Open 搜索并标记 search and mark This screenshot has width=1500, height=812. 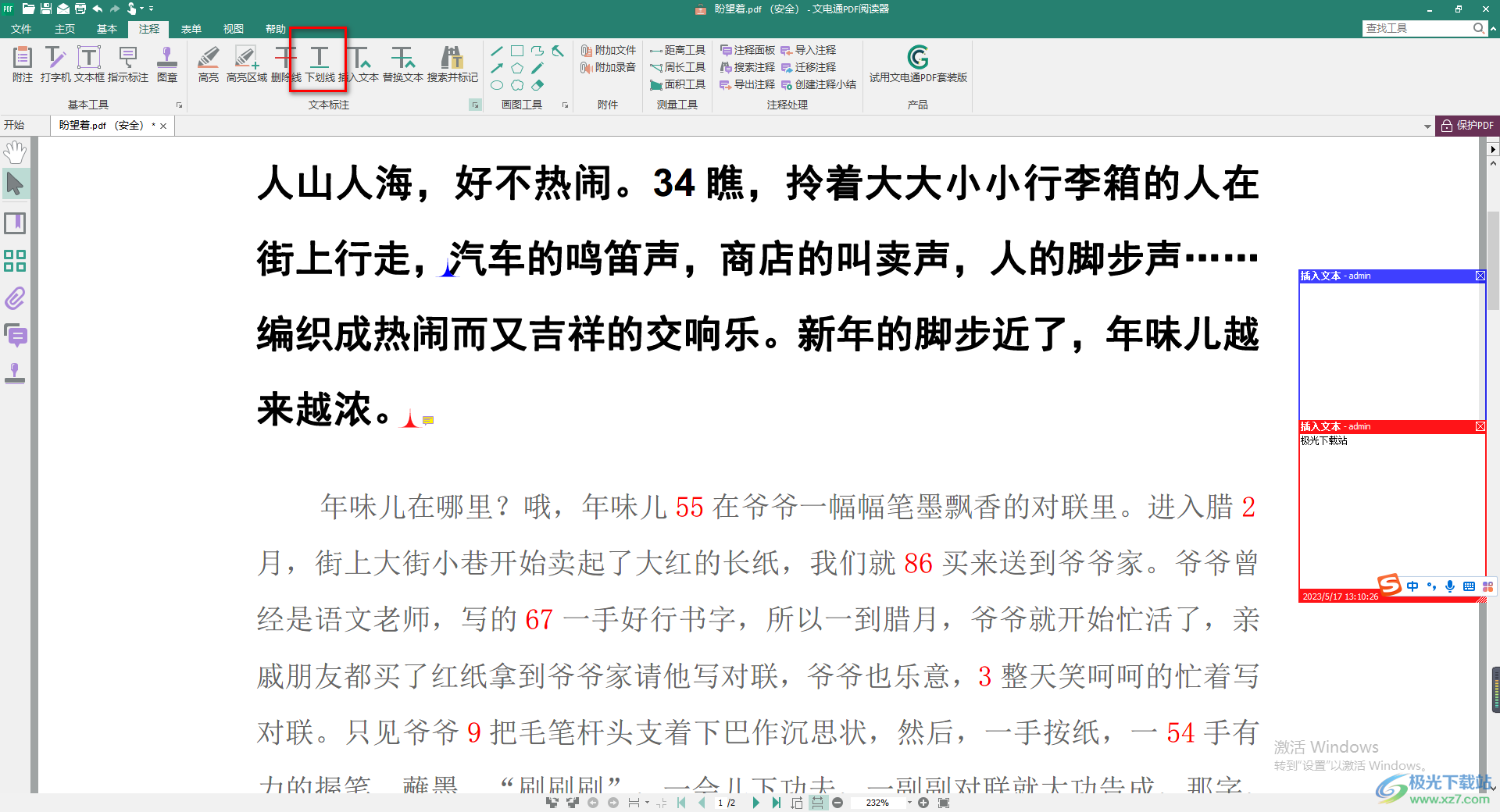(x=452, y=63)
